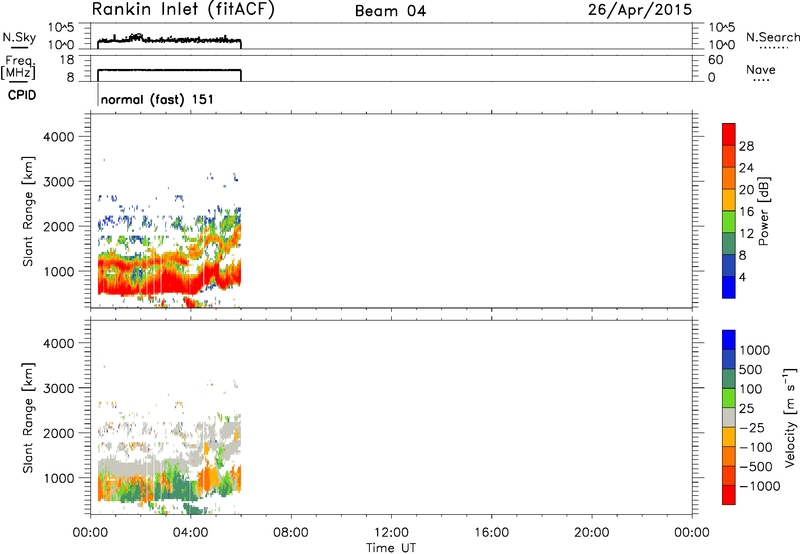Click the date "26/Apr/2015"
This screenshot has height=554, width=800.
pyautogui.click(x=640, y=10)
